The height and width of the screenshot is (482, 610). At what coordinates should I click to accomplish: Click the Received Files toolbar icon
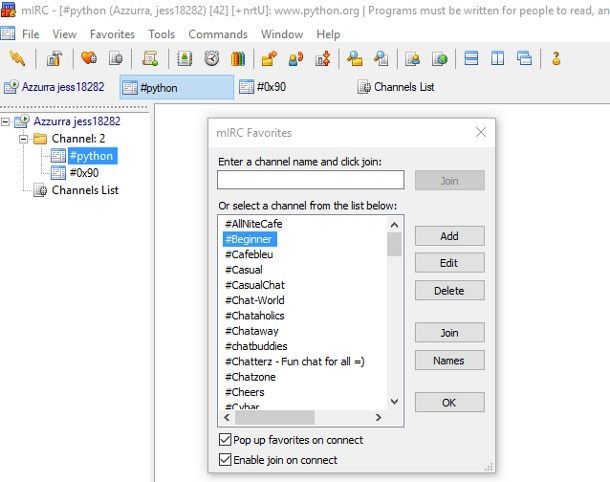click(354, 59)
